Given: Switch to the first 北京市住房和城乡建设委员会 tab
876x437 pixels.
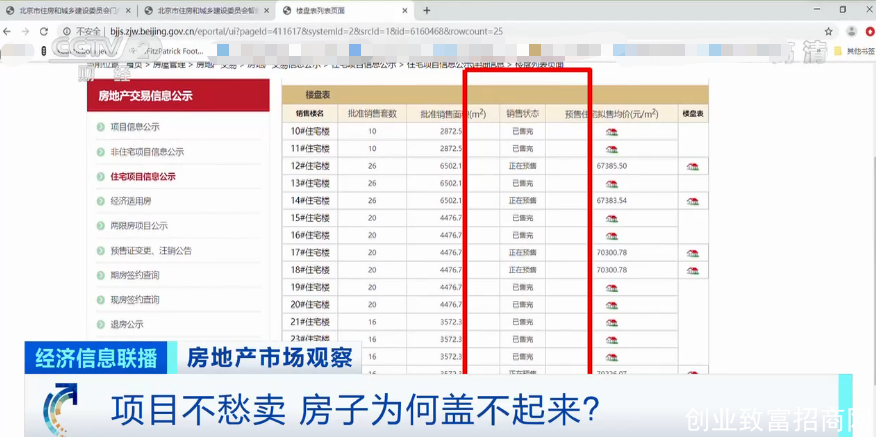Looking at the screenshot, I should click(70, 10).
